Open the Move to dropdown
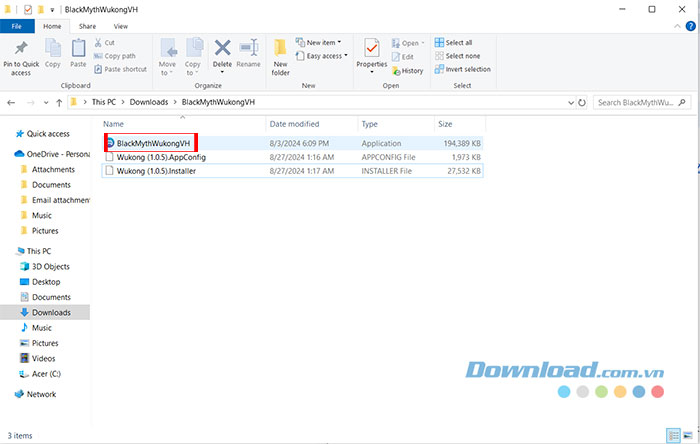 point(167,54)
